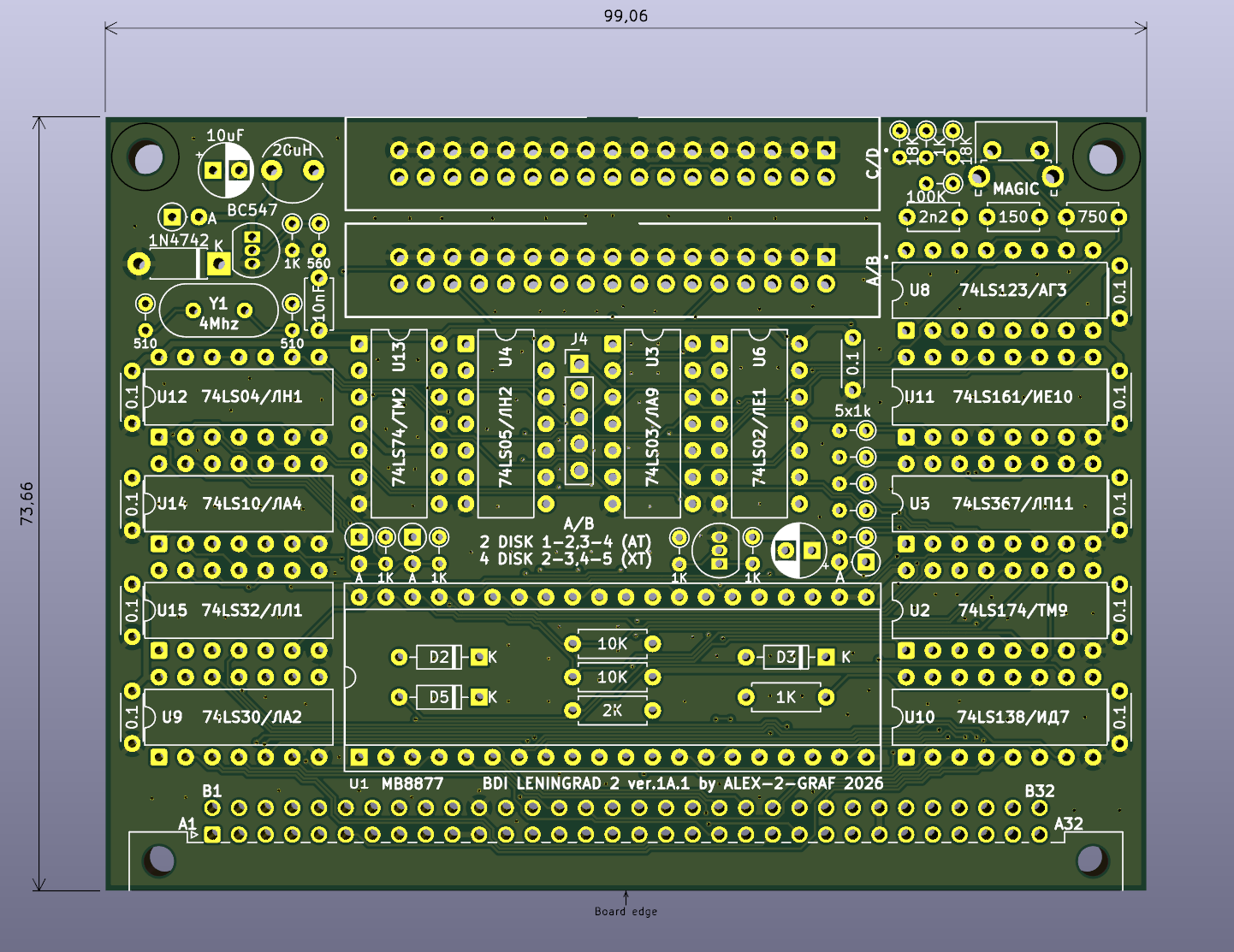Screen dimensions: 1234x952
Task: Click the D3 diode
Action: pos(786,657)
